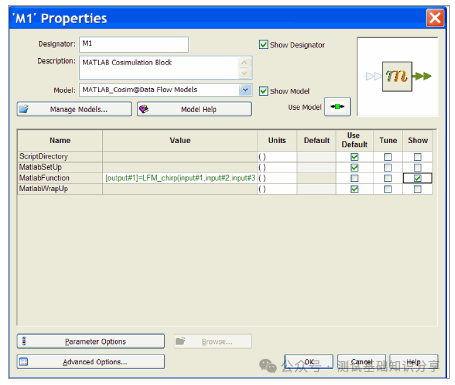Click the ScriptDirectory units cell
Screen dimensions: 455x385
coord(277,157)
